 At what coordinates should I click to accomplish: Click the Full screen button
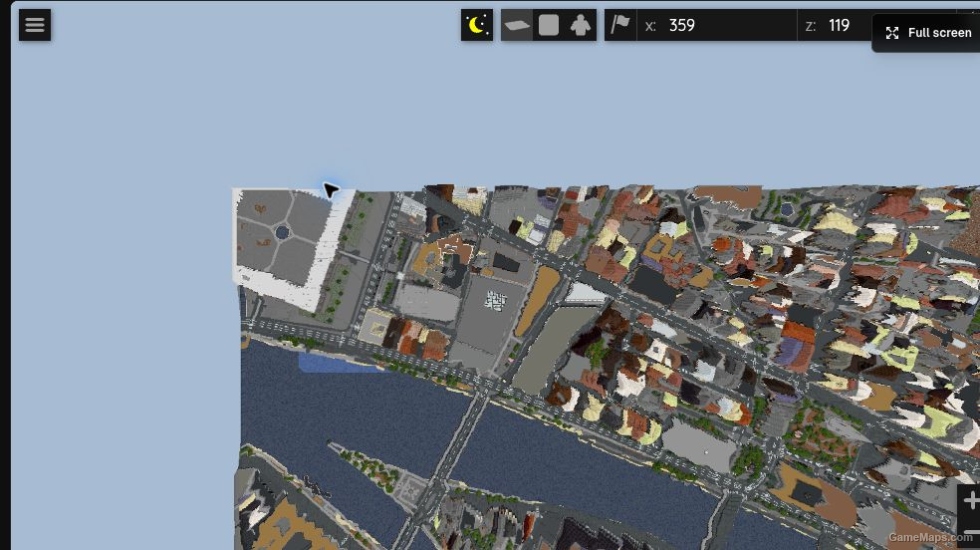pyautogui.click(x=928, y=33)
